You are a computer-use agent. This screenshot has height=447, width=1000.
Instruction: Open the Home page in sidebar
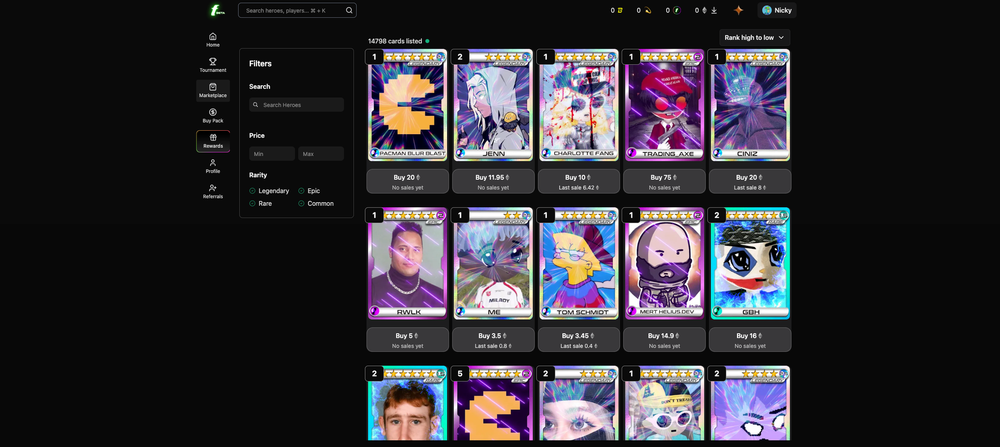[213, 40]
